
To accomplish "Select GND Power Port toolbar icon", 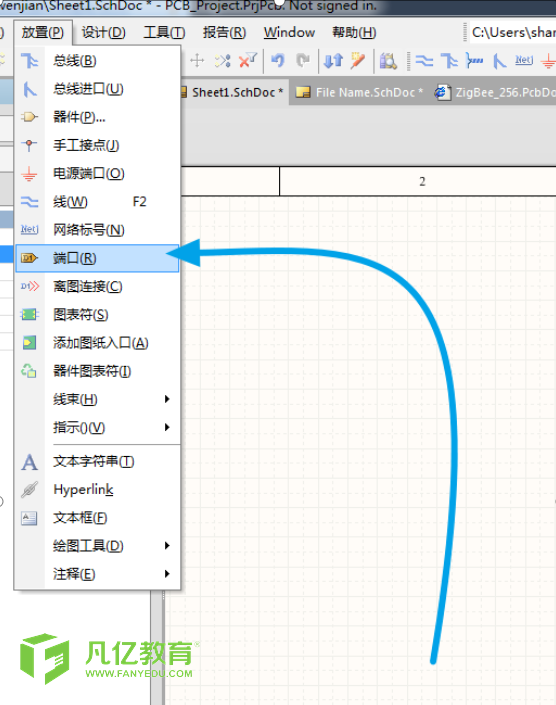I will tap(548, 61).
